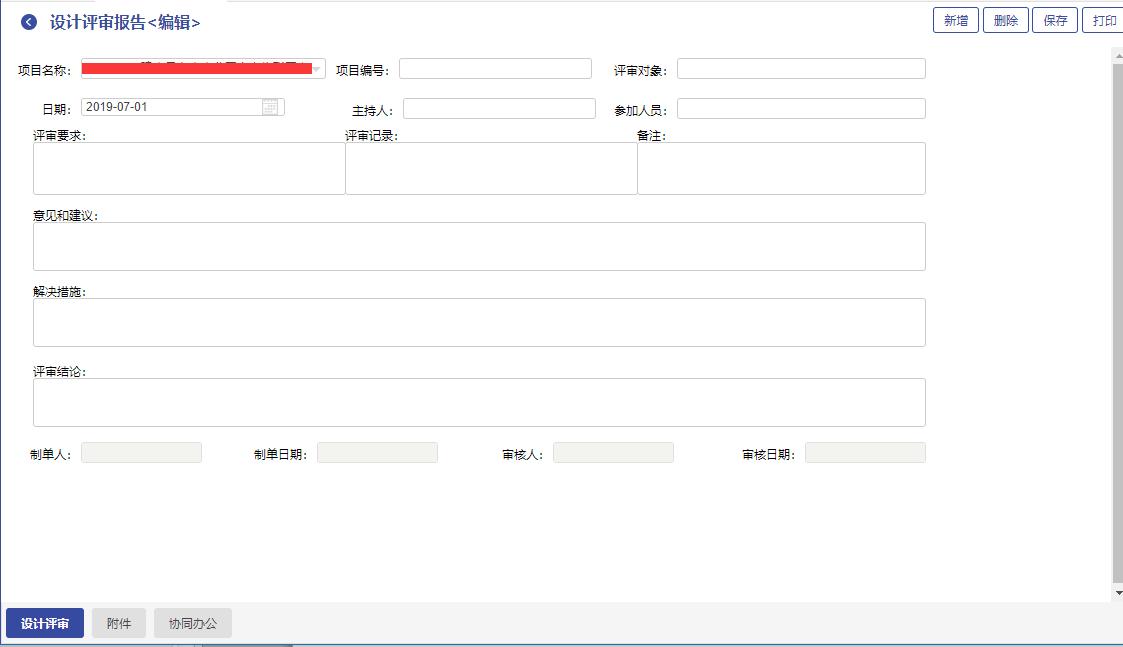
Task: Click into the 评审对象 text box
Action: pyautogui.click(x=801, y=69)
